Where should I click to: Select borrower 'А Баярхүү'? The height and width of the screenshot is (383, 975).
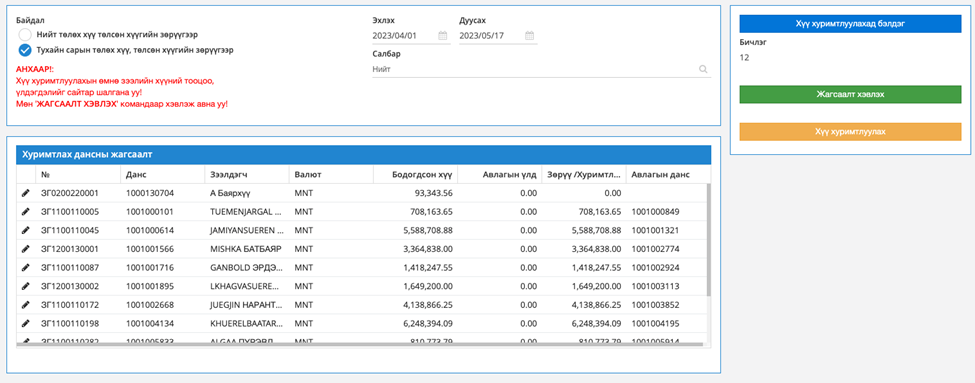(x=231, y=193)
